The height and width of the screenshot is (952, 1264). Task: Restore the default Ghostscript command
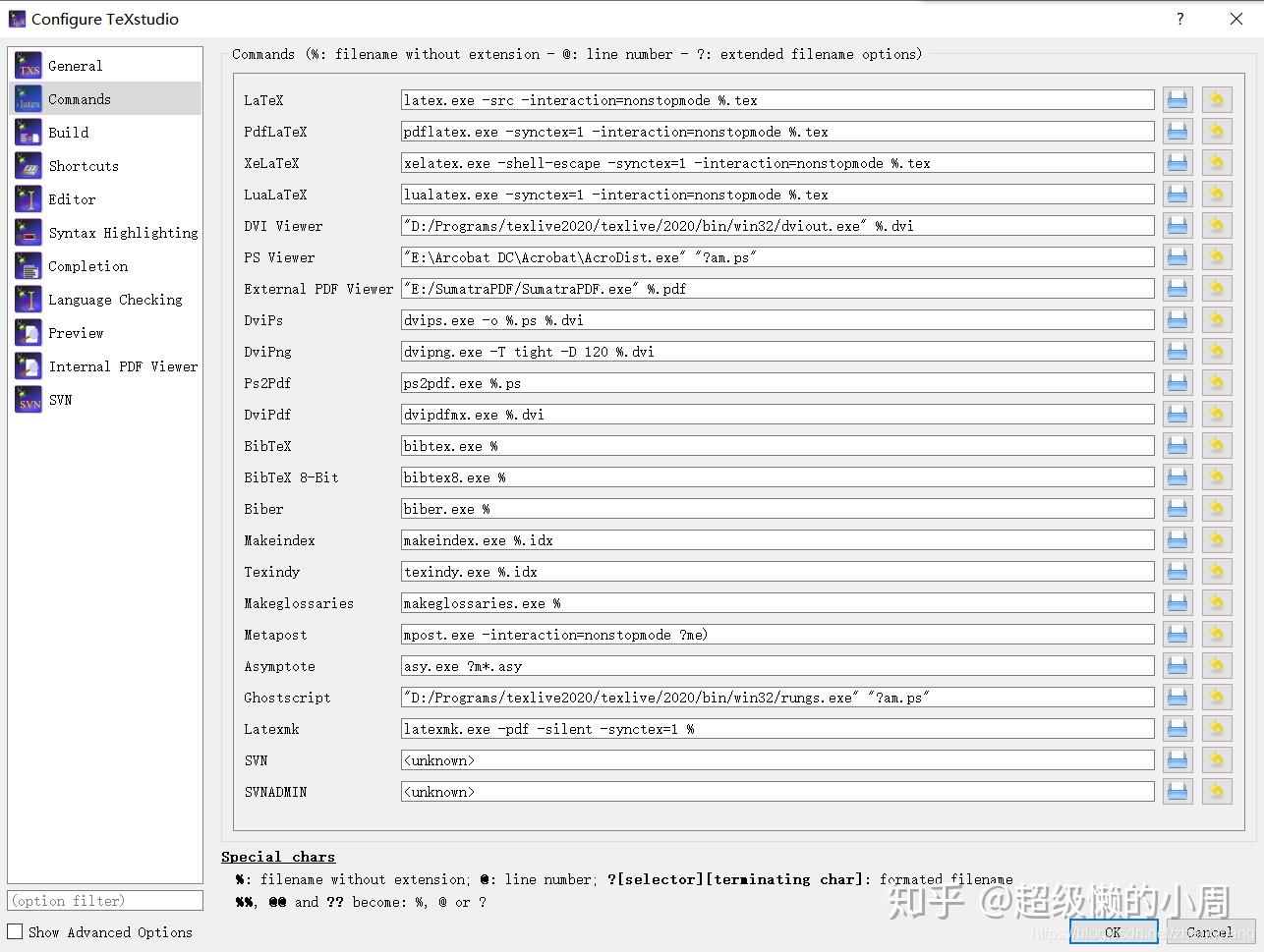pos(1217,697)
